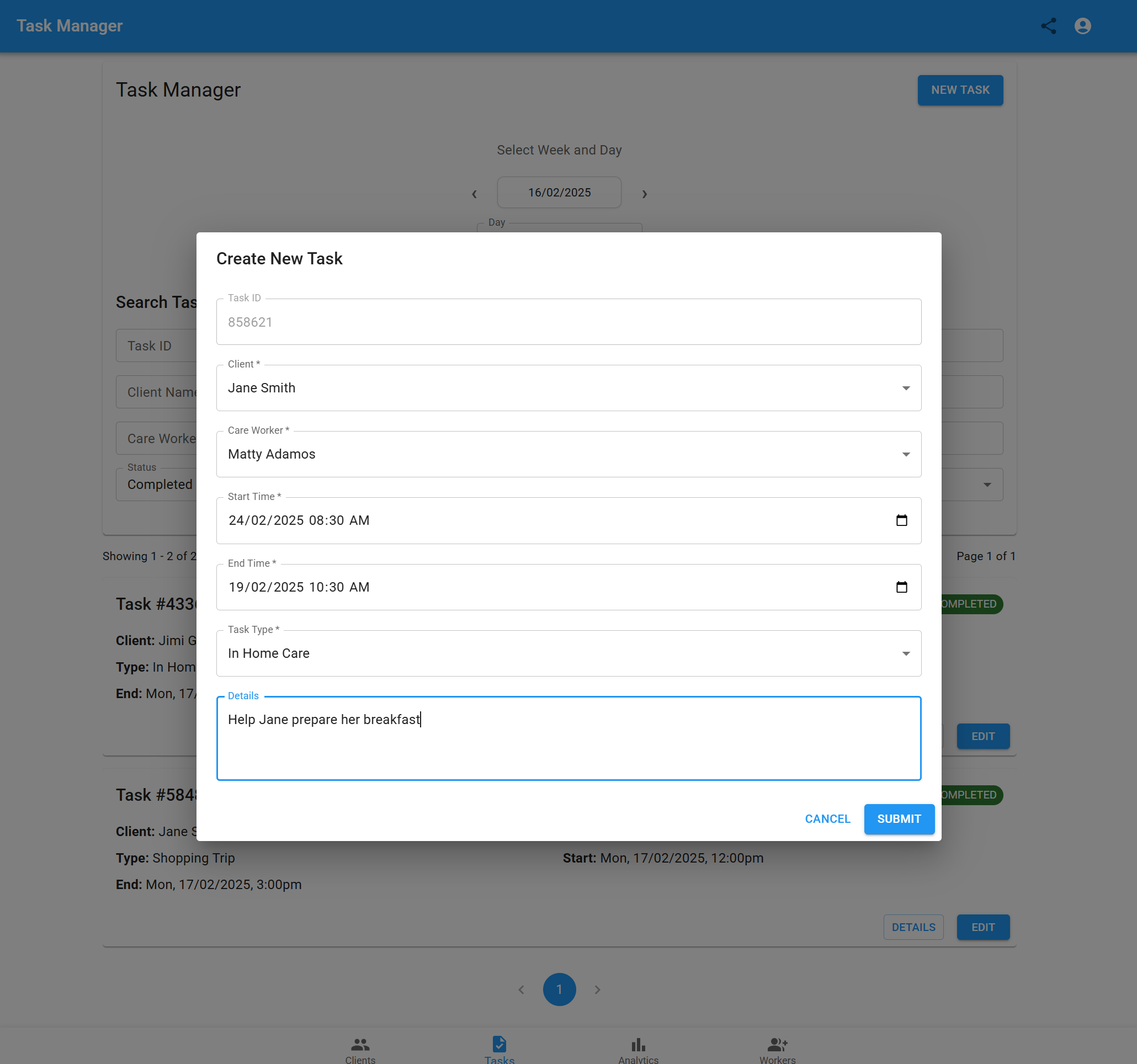Open the Clients tab in bottom navigation
Viewport: 1137px width, 1064px height.
point(360,1050)
